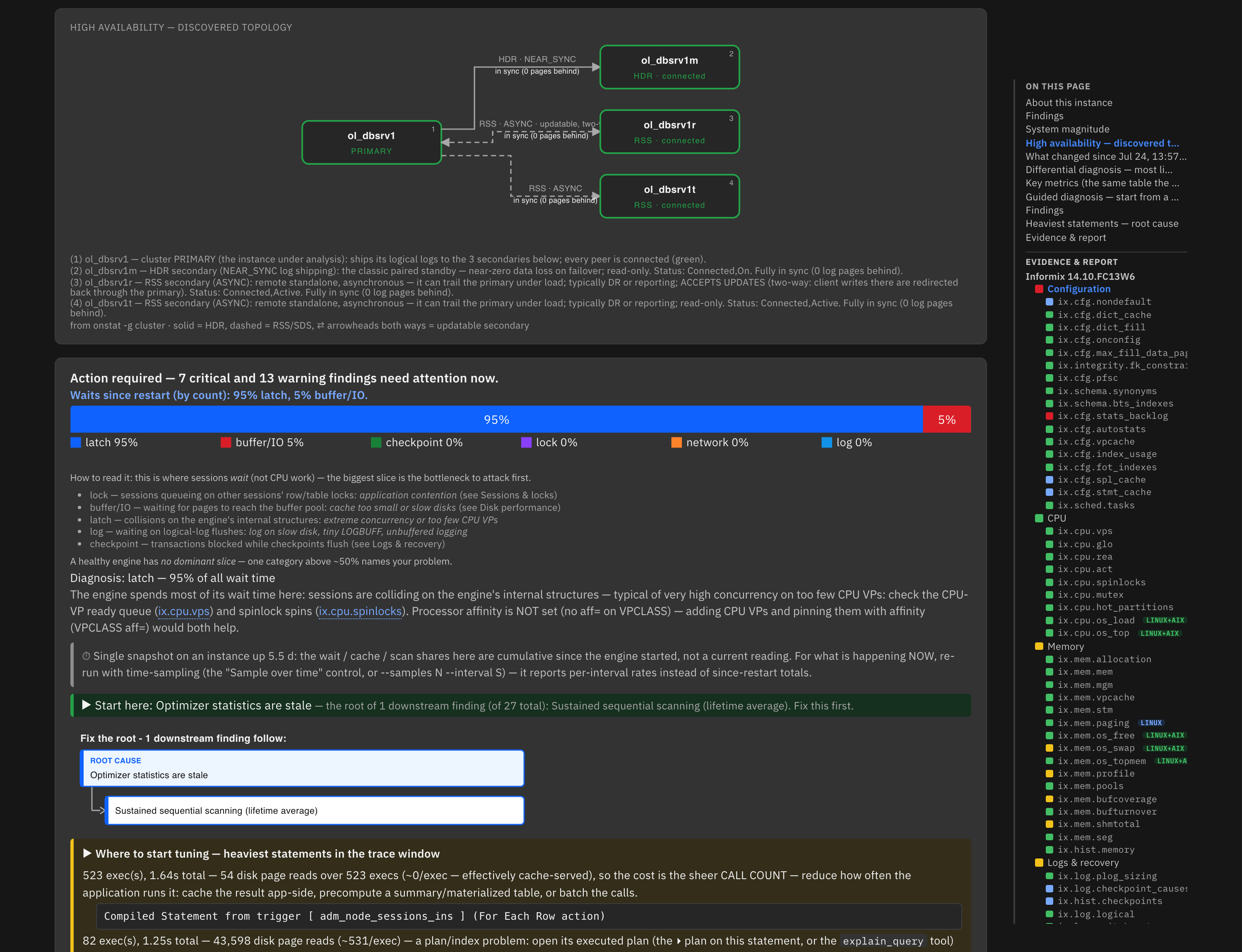
Task: Select ix.cpu.glo entry
Action: tap(1085, 545)
